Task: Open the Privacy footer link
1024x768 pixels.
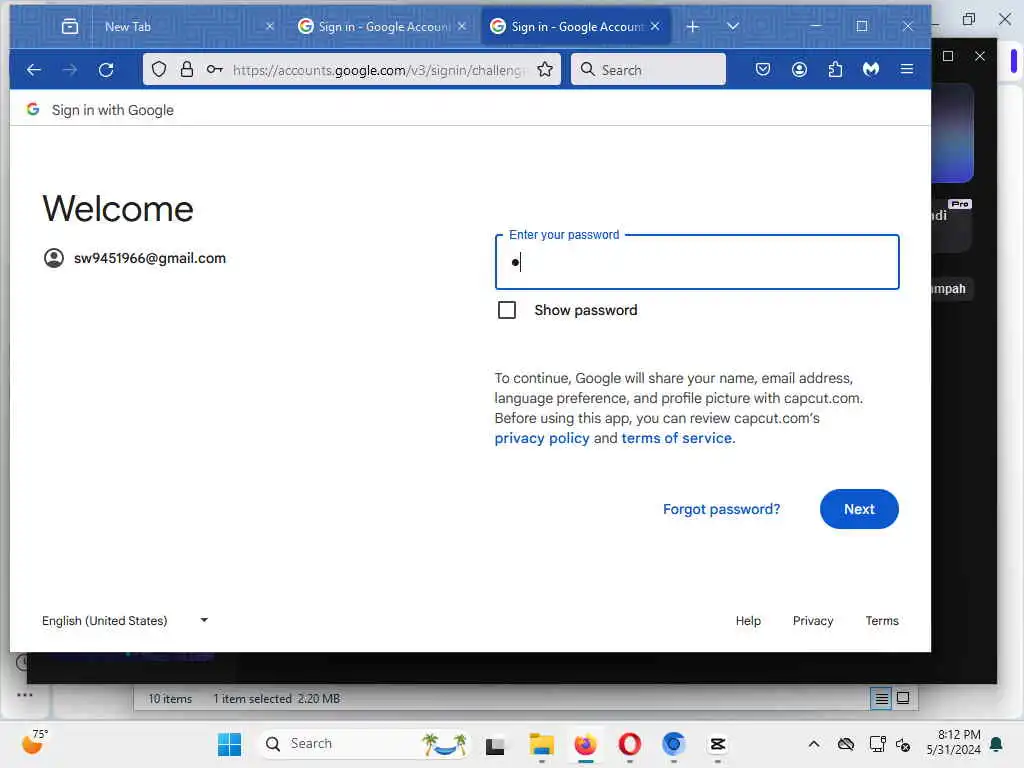Action: [x=812, y=620]
